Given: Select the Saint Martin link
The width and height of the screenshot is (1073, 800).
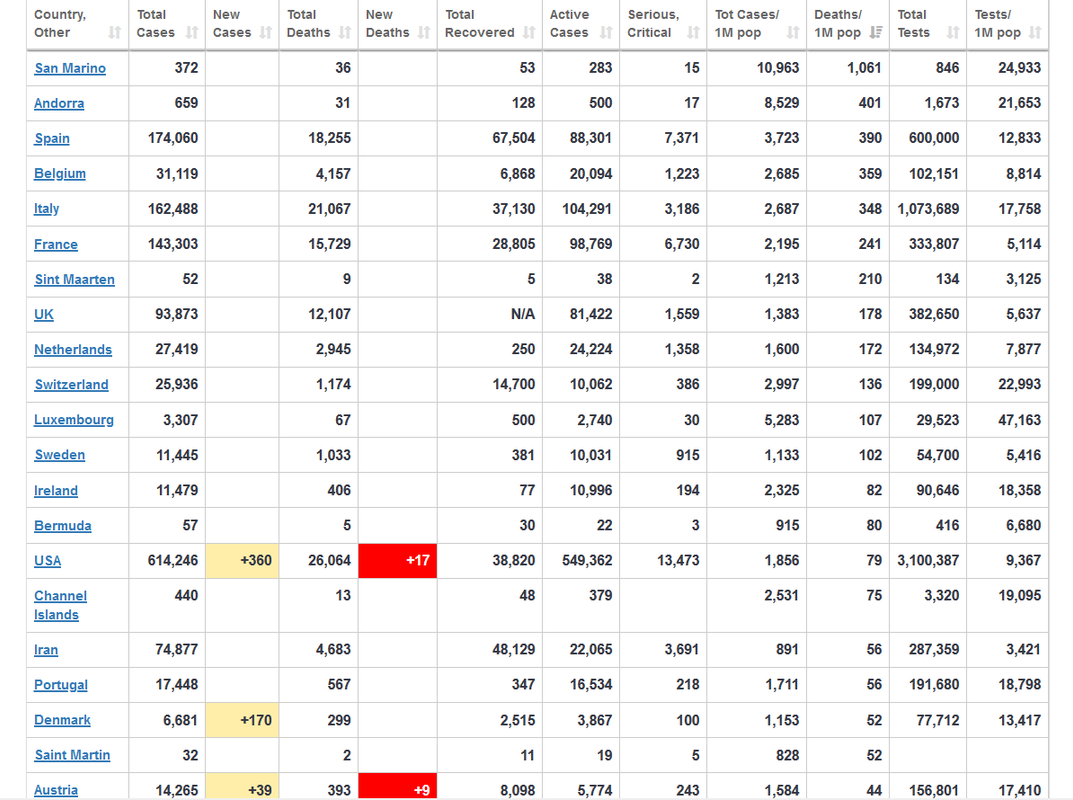Looking at the screenshot, I should point(73,755).
